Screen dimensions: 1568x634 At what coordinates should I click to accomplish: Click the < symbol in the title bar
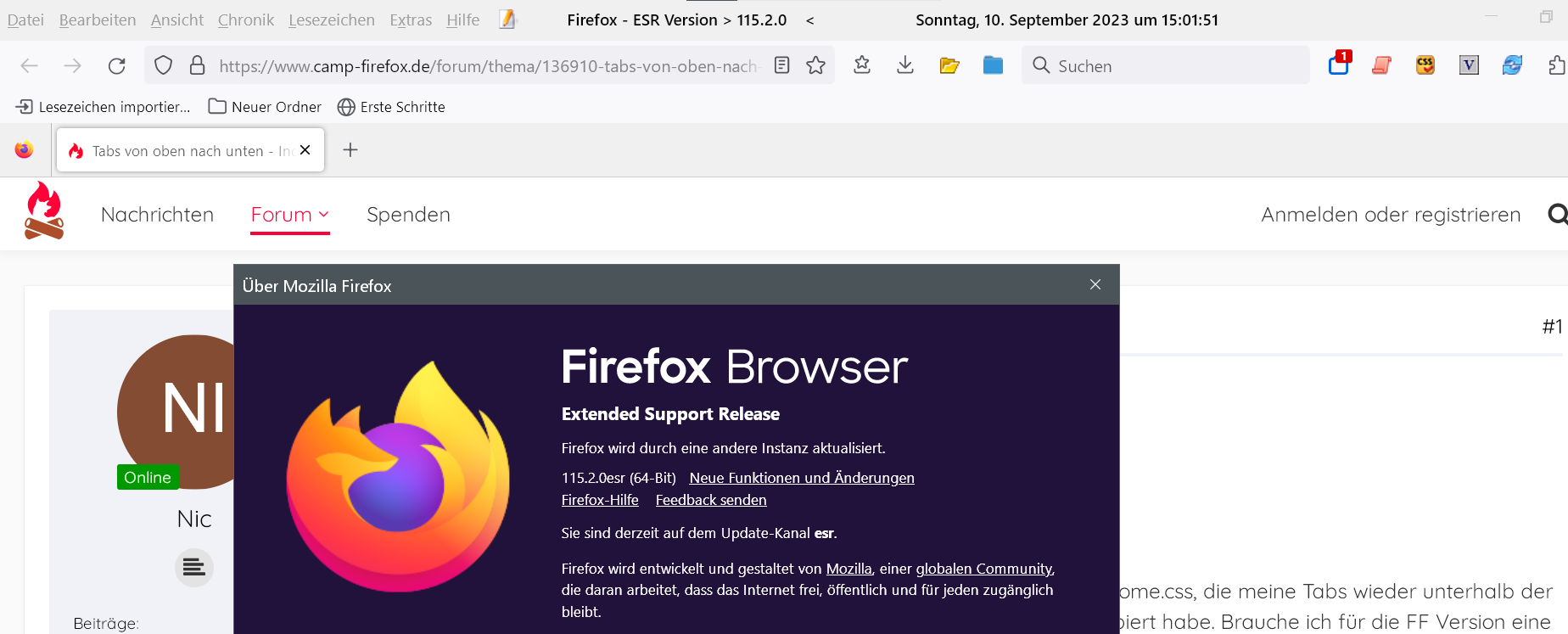pyautogui.click(x=810, y=20)
